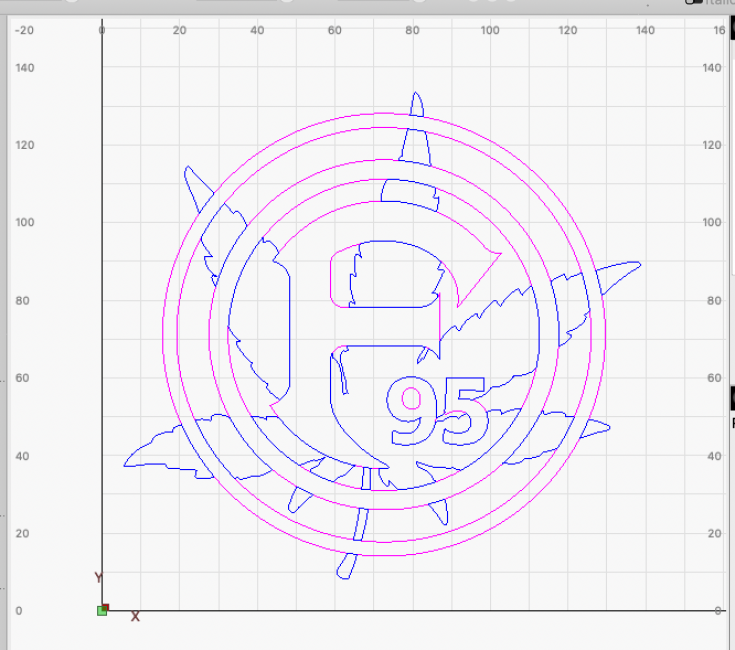Click the red X axis label

[135, 617]
